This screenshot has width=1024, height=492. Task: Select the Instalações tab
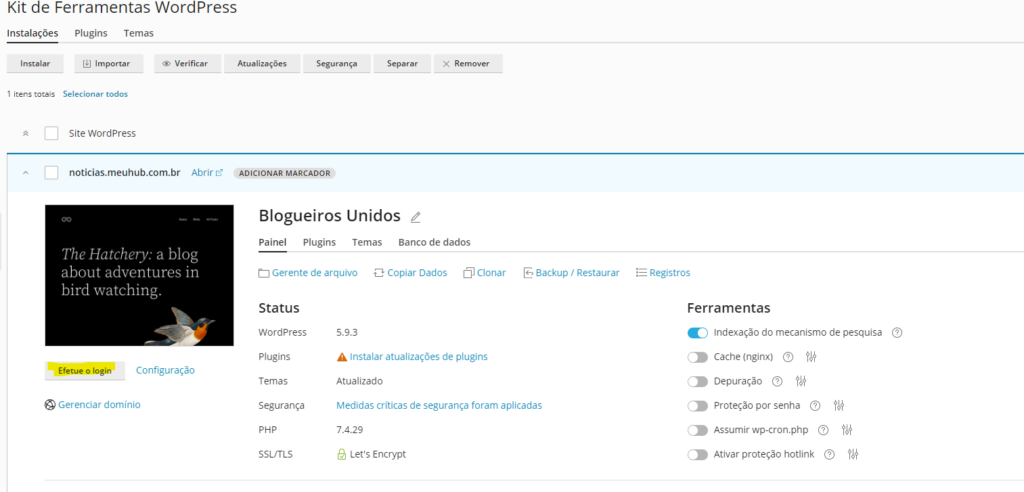[33, 33]
